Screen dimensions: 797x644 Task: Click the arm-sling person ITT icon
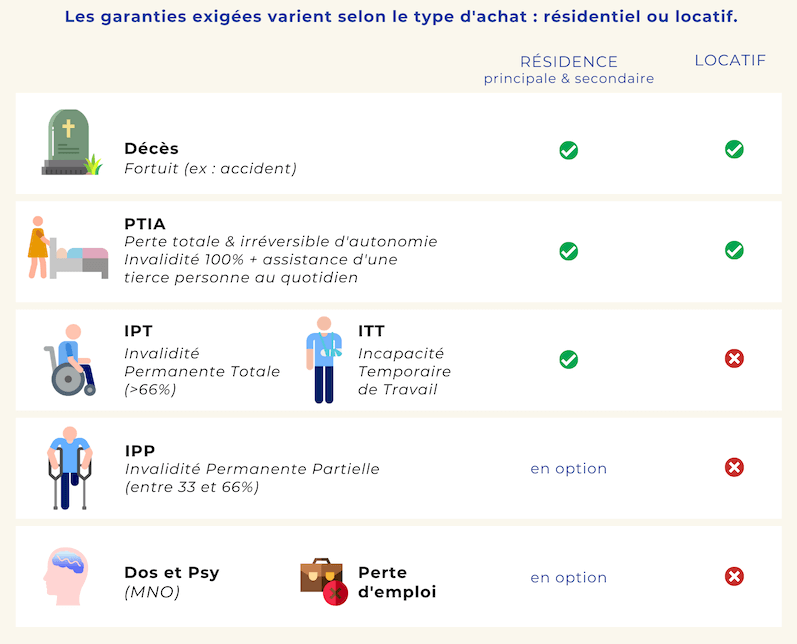point(324,360)
